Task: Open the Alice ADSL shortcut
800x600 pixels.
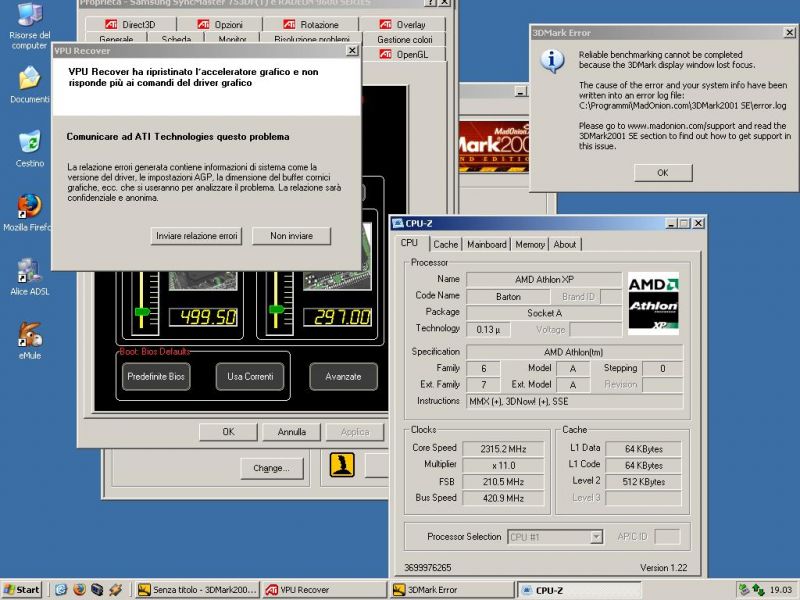Action: pos(29,270)
